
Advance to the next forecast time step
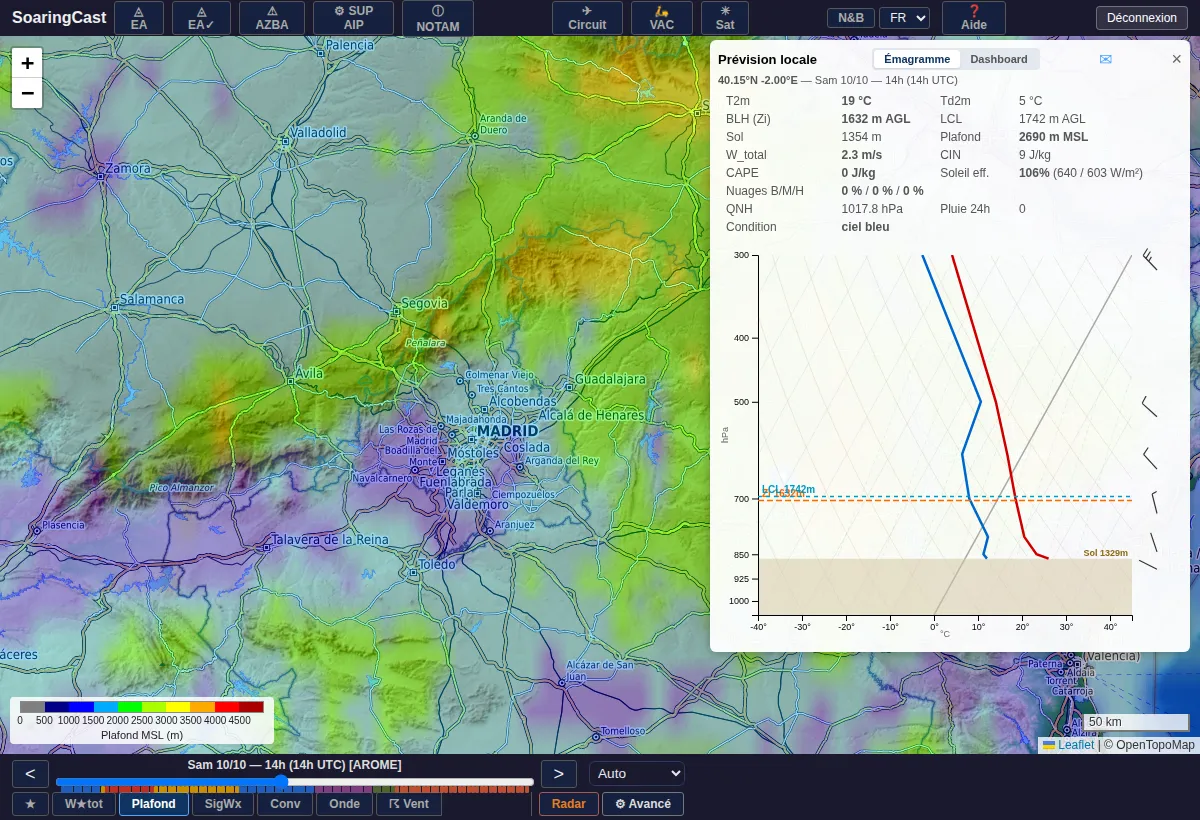click(x=559, y=774)
